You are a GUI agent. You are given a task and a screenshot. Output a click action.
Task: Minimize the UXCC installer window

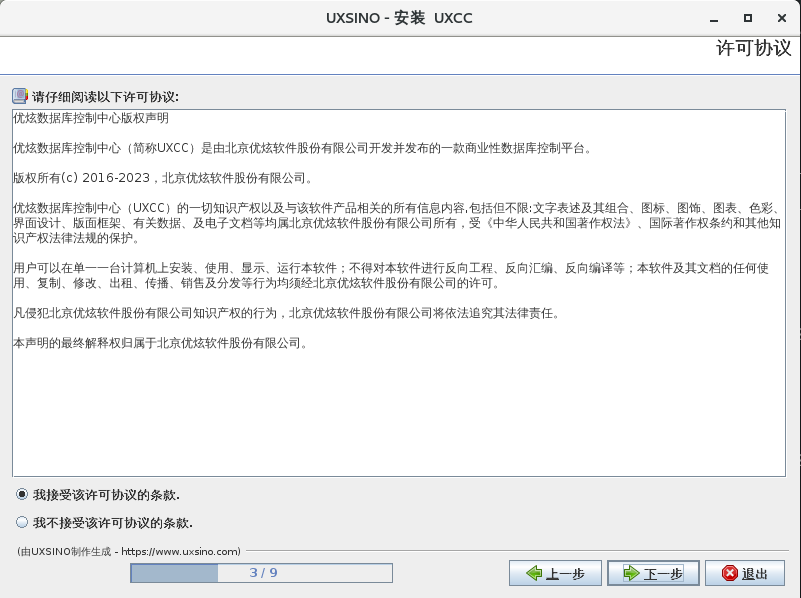713,18
